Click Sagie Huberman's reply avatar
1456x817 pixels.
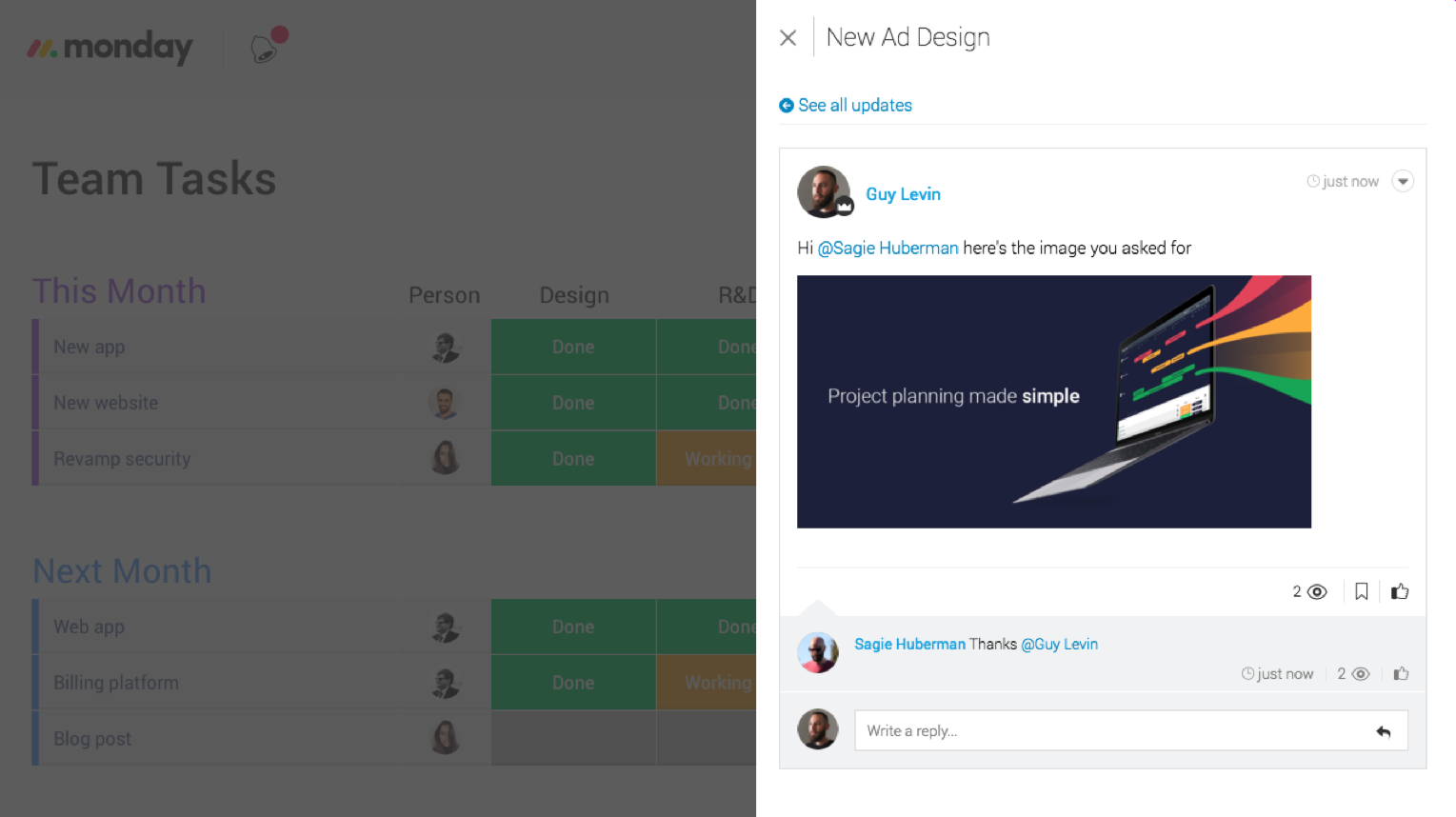pyautogui.click(x=817, y=653)
